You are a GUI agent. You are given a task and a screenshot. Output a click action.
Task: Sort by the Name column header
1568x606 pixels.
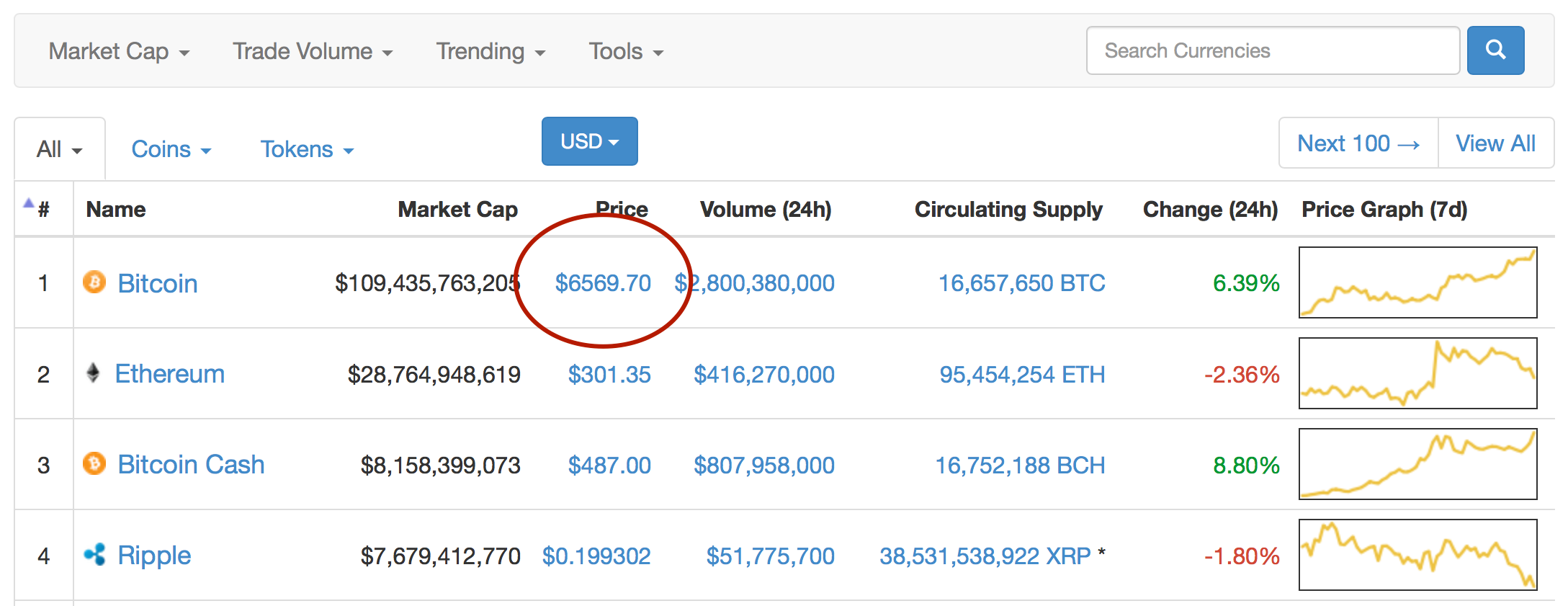pyautogui.click(x=116, y=210)
